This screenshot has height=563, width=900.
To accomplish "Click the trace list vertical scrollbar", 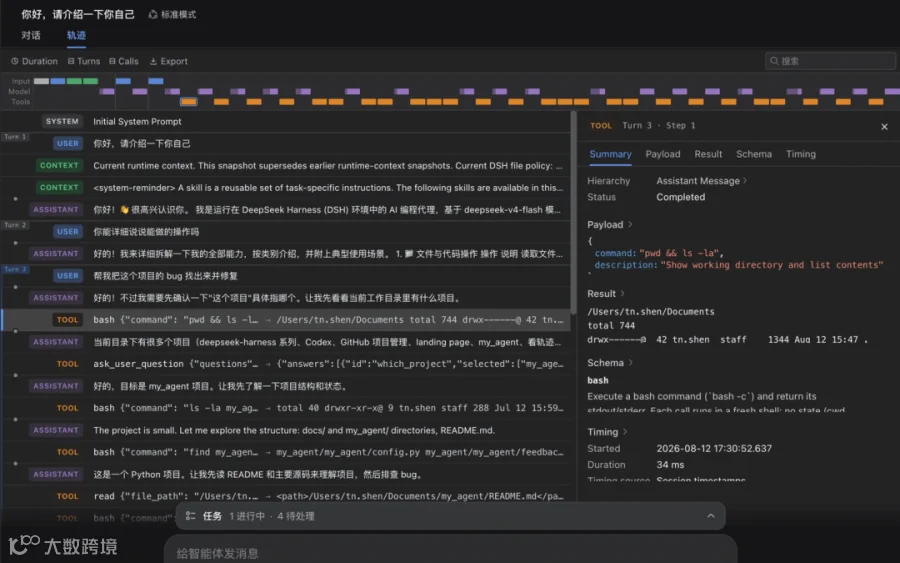I will (573, 212).
